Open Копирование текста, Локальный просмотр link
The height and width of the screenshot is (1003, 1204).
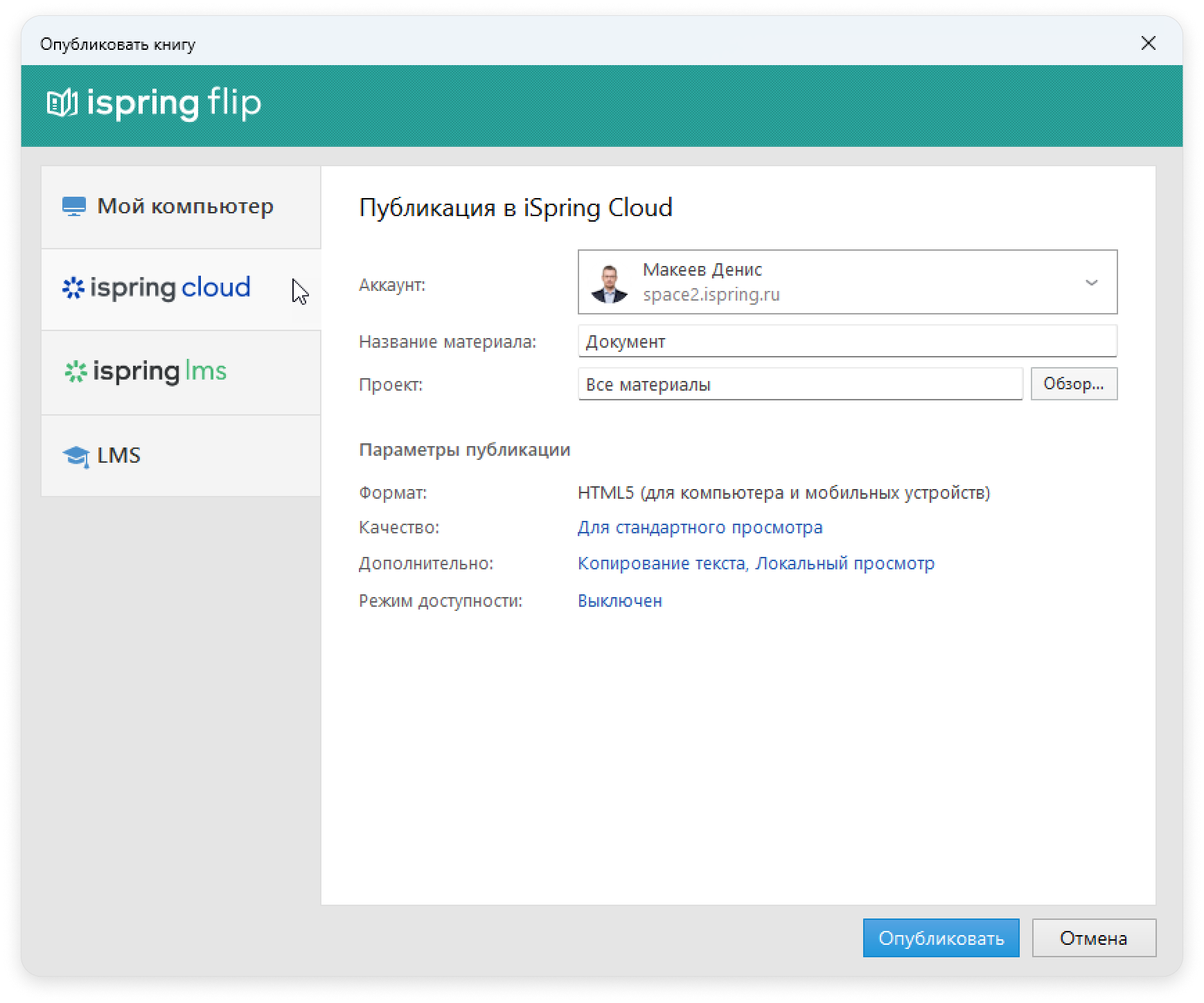coord(756,564)
